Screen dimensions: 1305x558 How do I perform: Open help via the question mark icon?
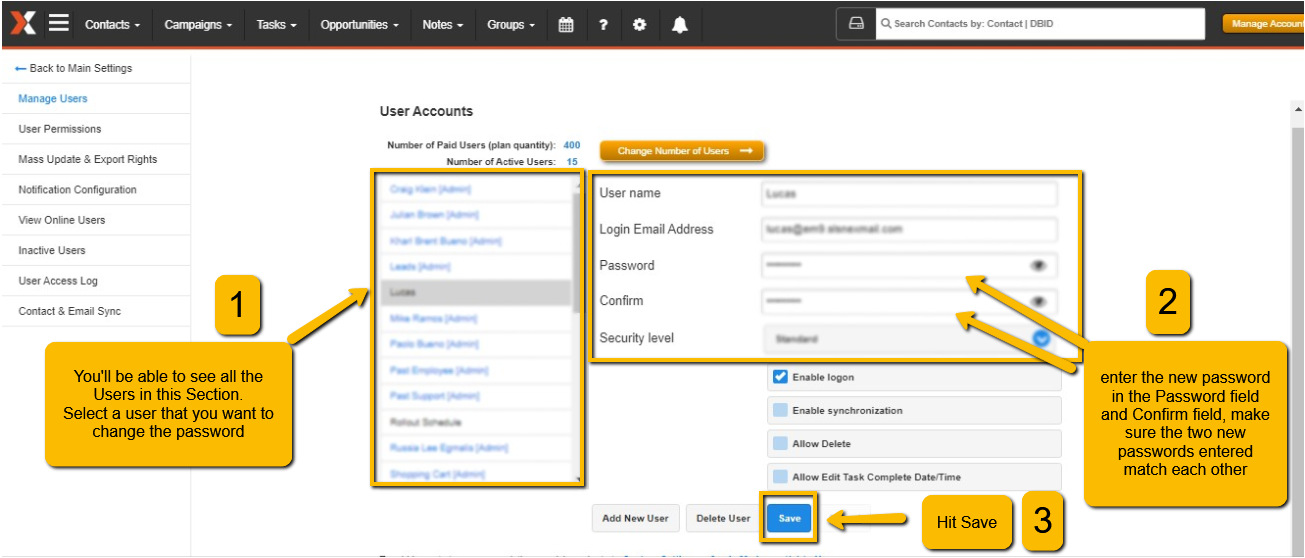click(603, 25)
